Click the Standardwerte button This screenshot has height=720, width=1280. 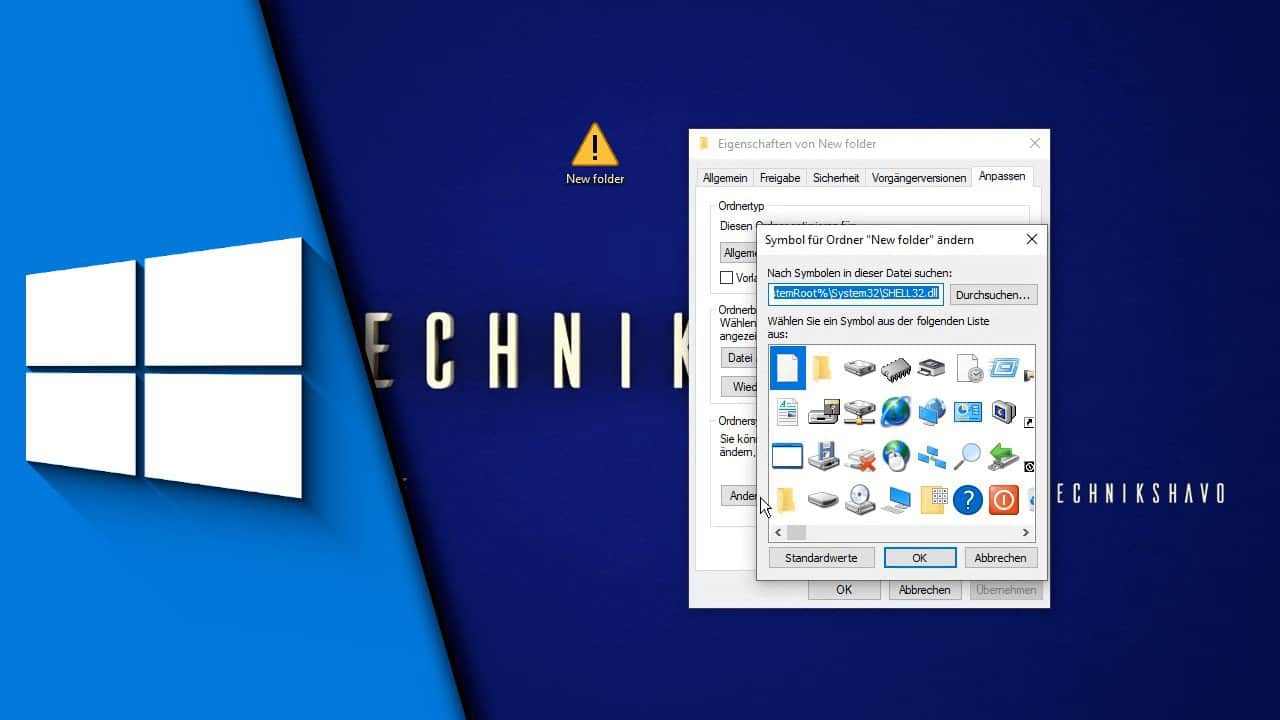coord(821,558)
